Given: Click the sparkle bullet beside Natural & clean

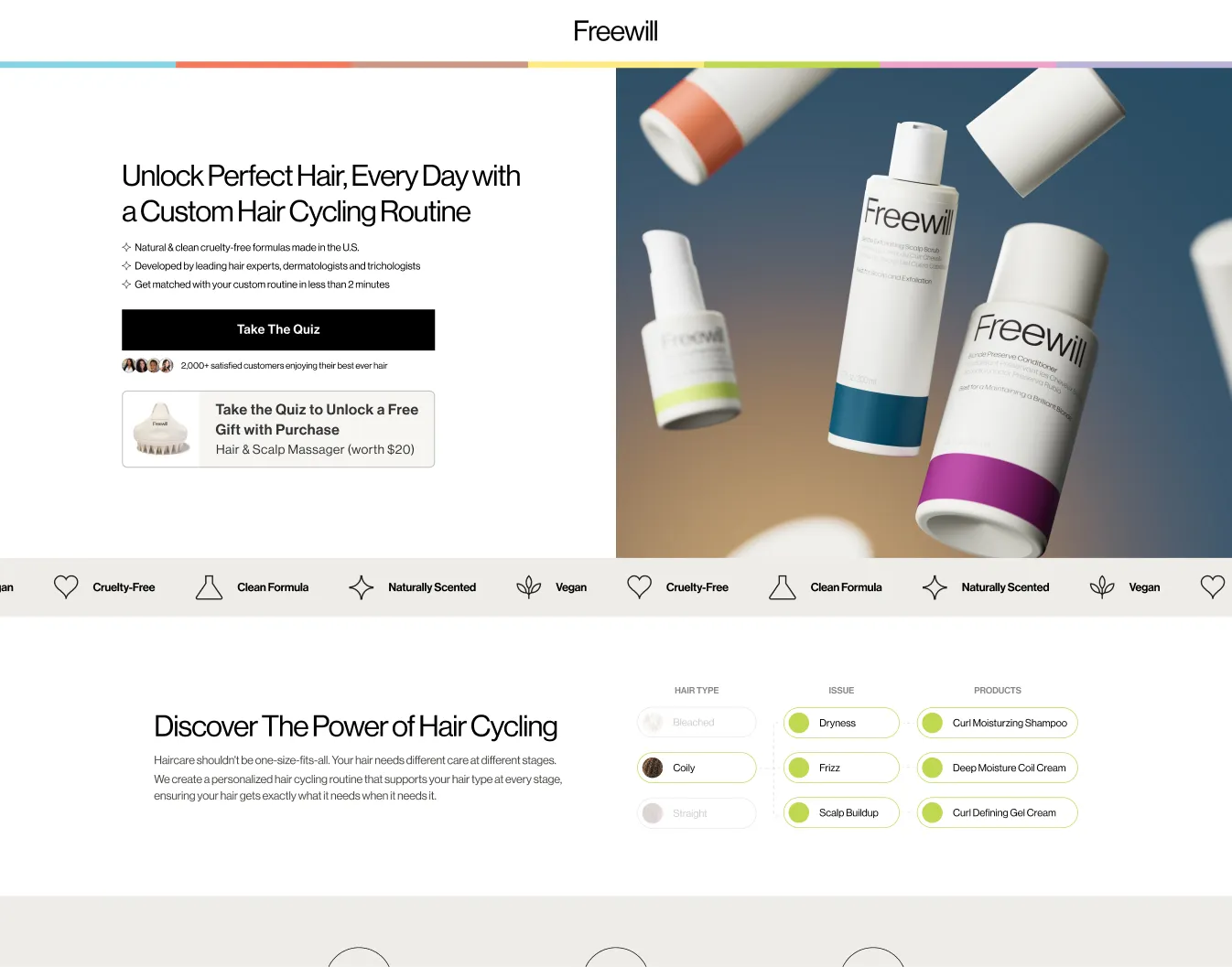Looking at the screenshot, I should point(126,247).
